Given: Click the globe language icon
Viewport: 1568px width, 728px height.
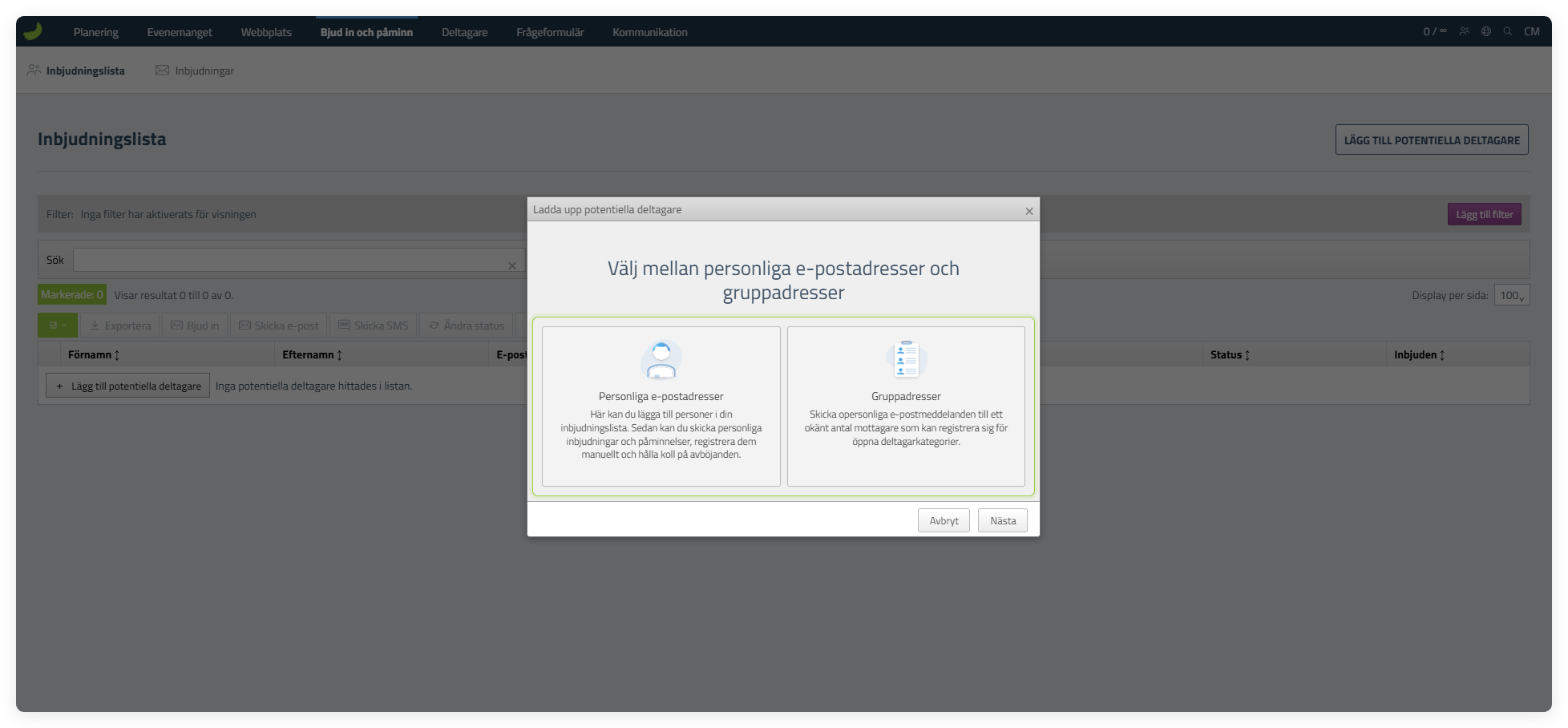Looking at the screenshot, I should tap(1486, 31).
